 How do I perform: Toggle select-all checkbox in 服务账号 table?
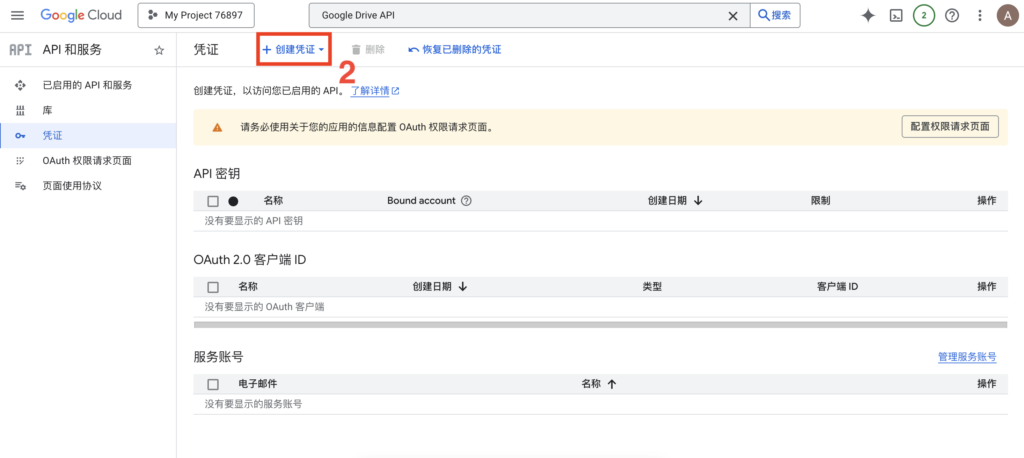click(213, 384)
